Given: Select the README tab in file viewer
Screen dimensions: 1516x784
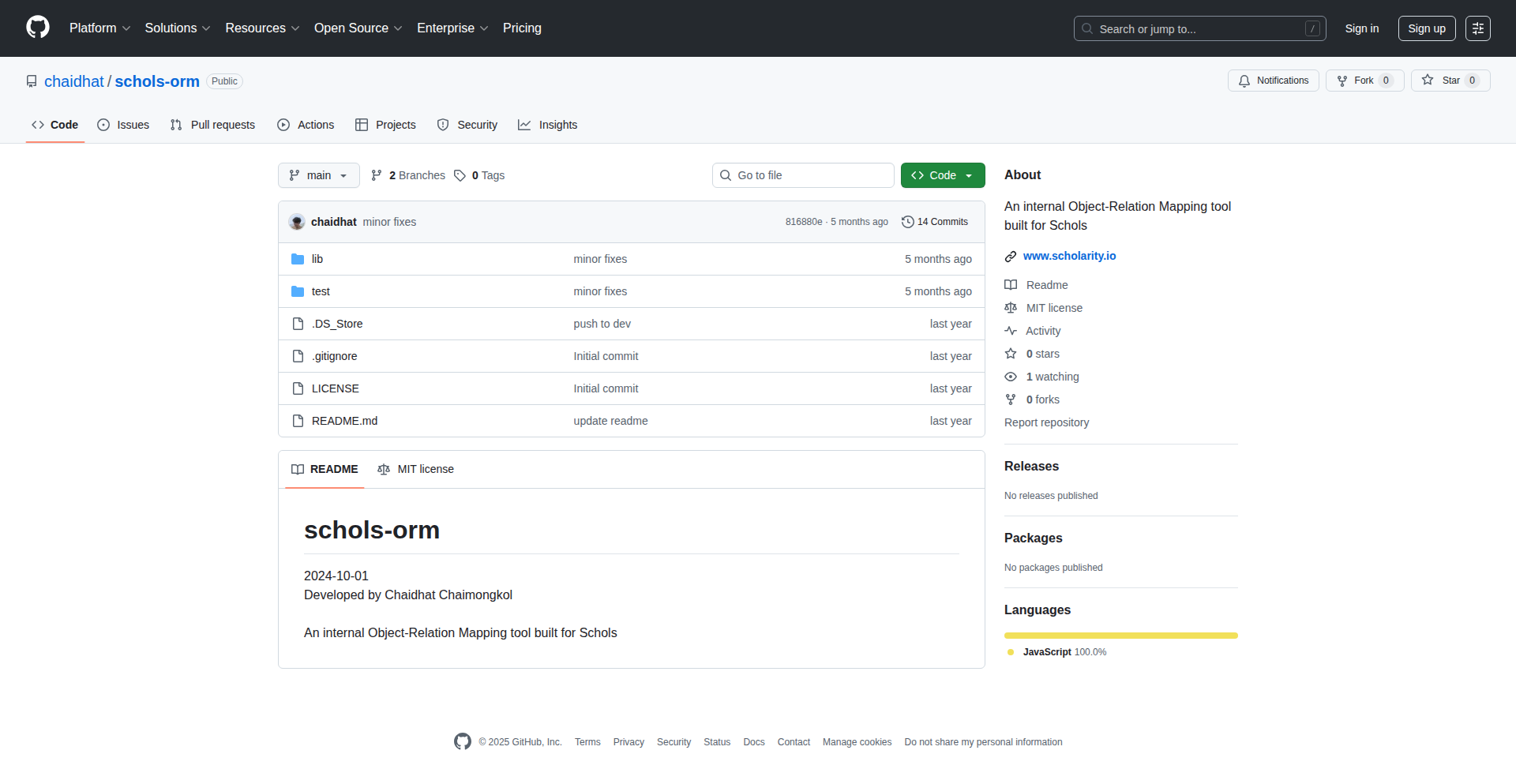Looking at the screenshot, I should [x=325, y=469].
